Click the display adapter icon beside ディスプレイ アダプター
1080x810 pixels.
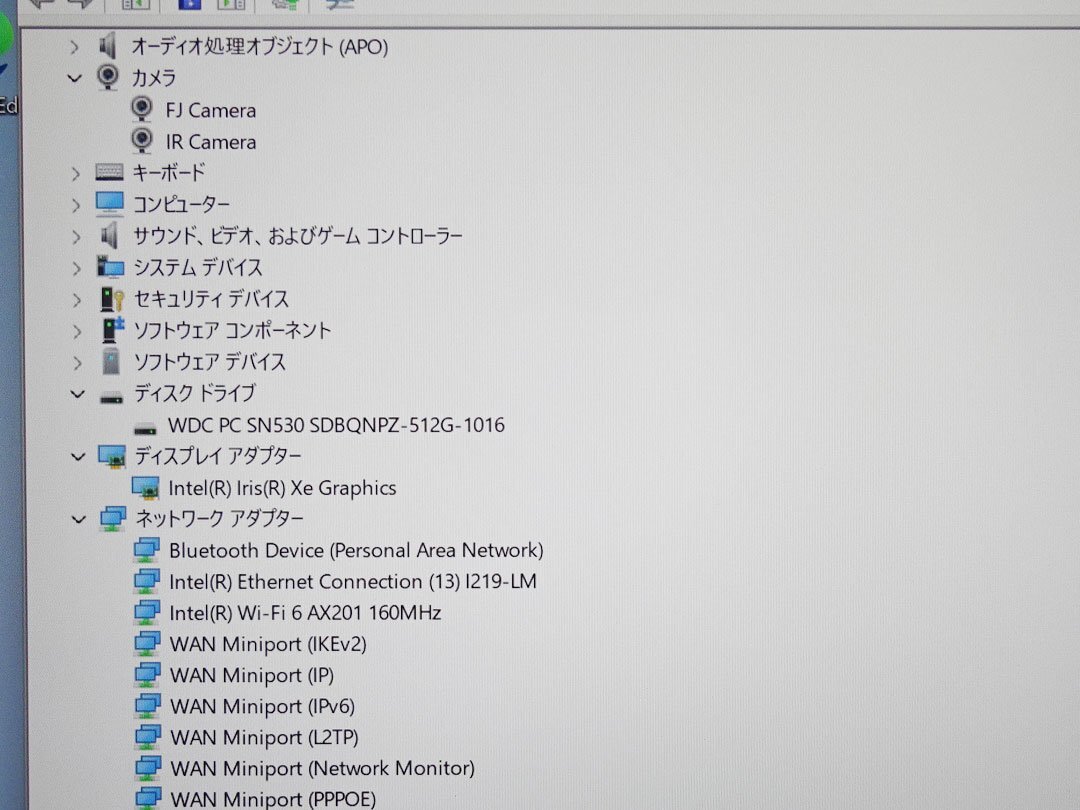pyautogui.click(x=112, y=456)
